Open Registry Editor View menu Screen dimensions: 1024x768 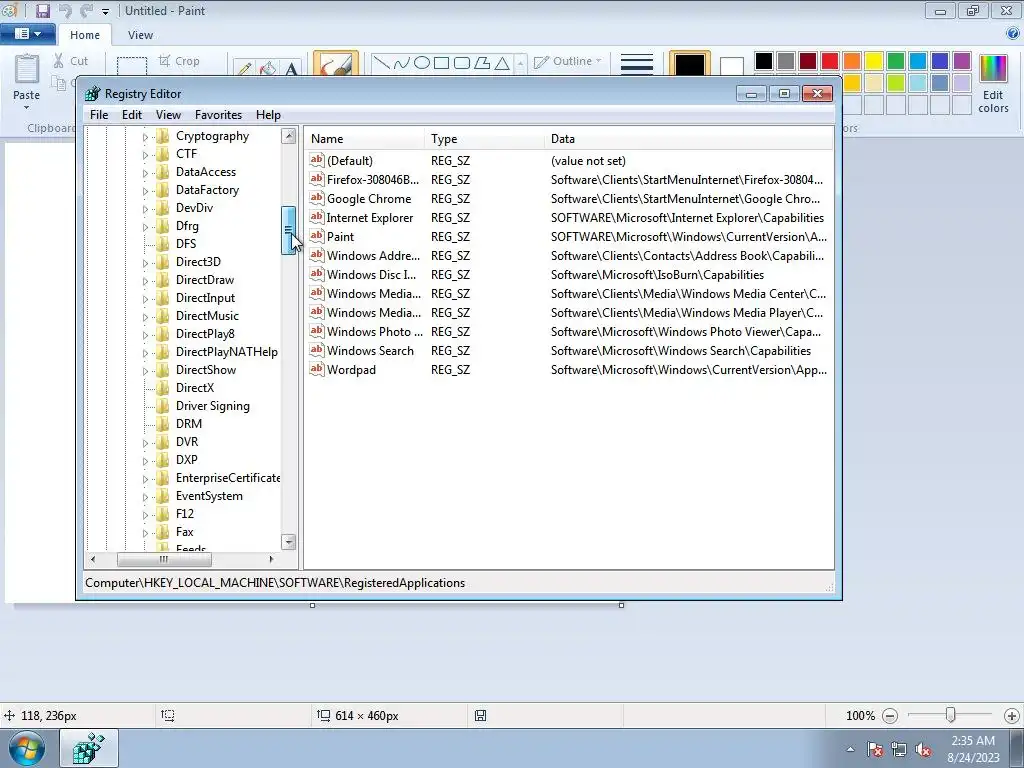(168, 115)
